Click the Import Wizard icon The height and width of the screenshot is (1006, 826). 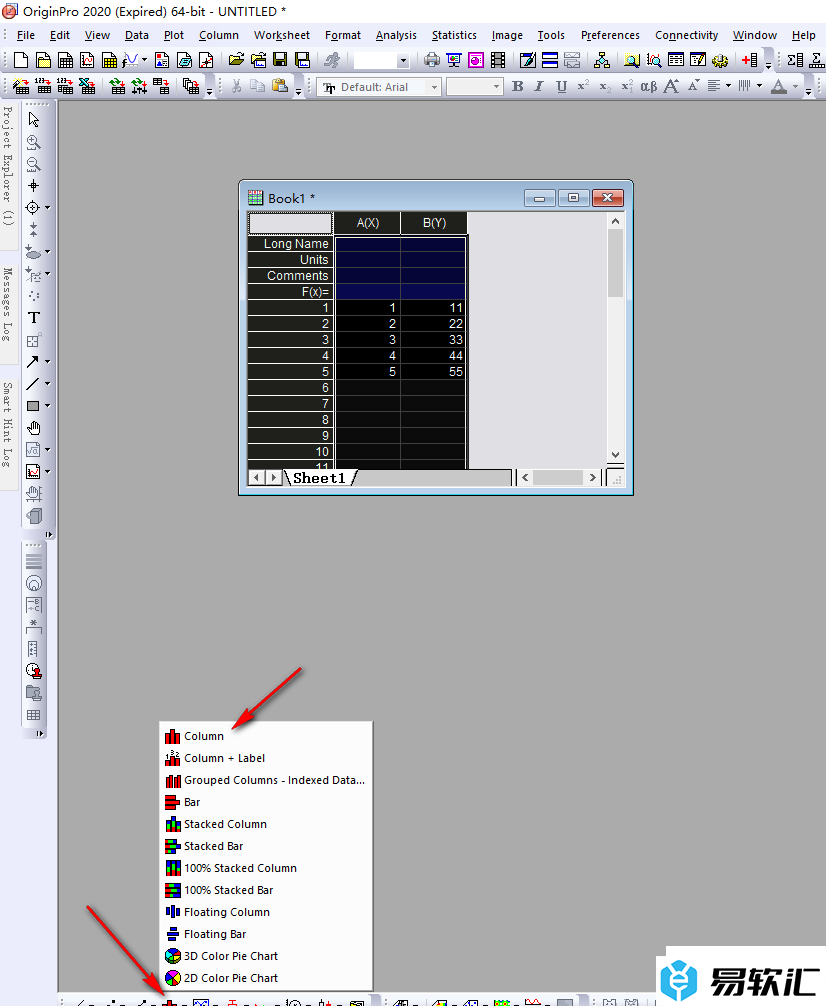21,86
